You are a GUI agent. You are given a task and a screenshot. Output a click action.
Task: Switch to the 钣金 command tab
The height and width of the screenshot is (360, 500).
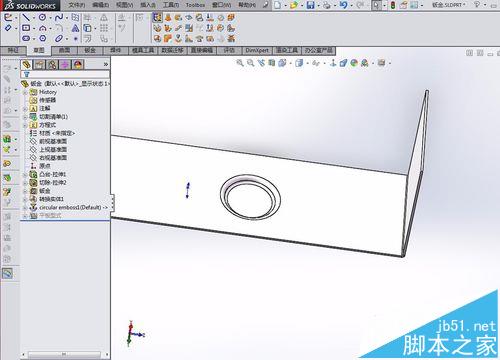click(90, 50)
